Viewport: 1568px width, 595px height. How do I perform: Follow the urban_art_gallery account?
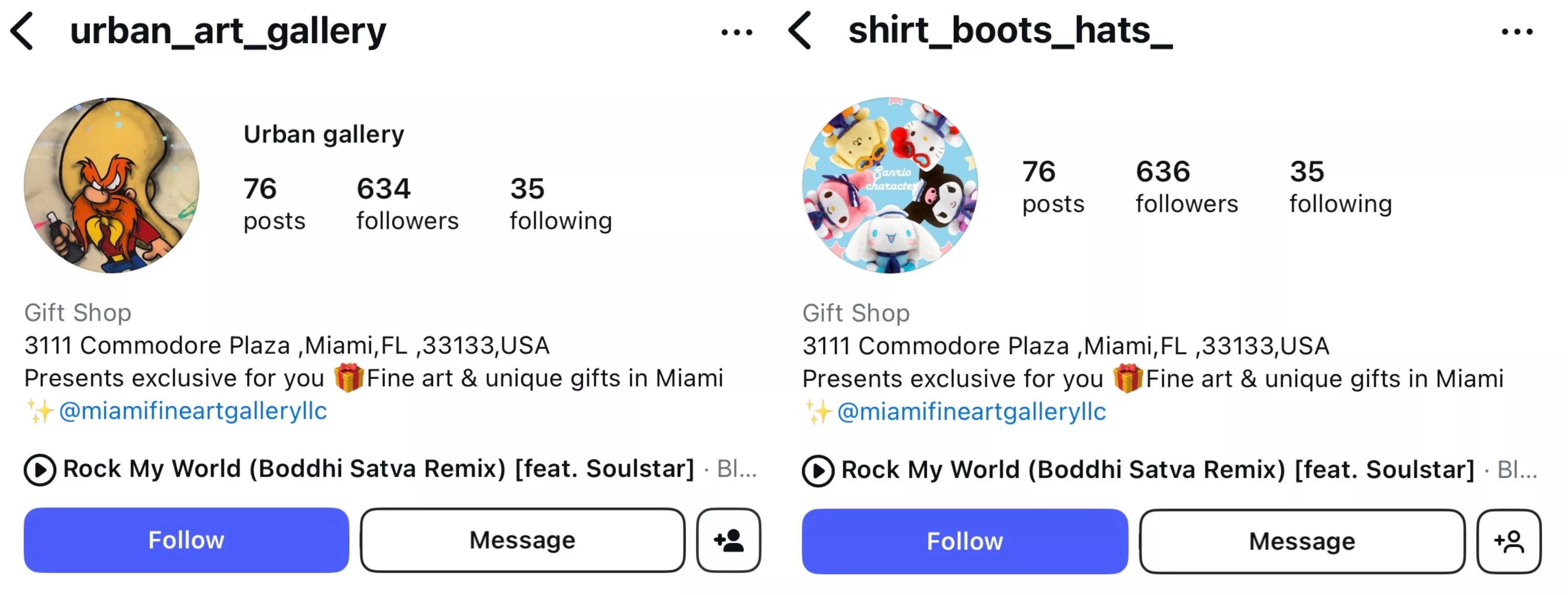pyautogui.click(x=186, y=540)
